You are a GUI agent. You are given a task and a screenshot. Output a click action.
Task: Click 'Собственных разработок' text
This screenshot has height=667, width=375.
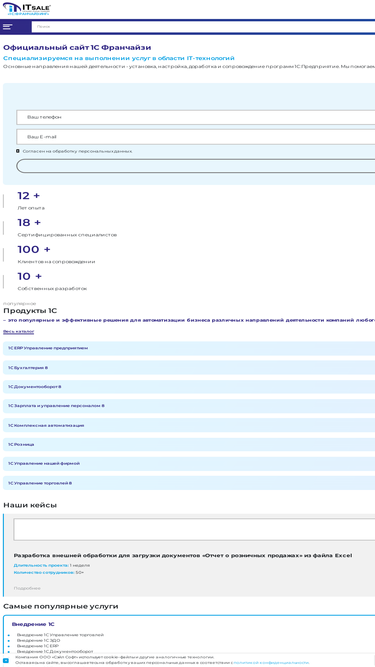click(52, 289)
